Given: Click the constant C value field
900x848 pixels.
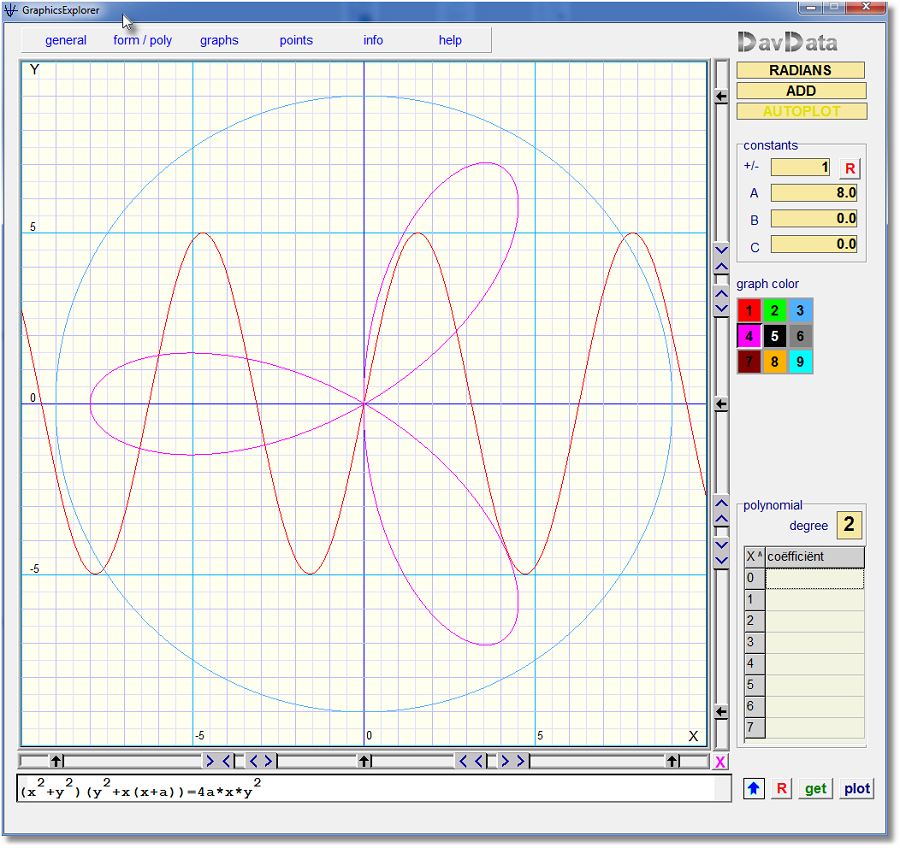Looking at the screenshot, I should [814, 244].
